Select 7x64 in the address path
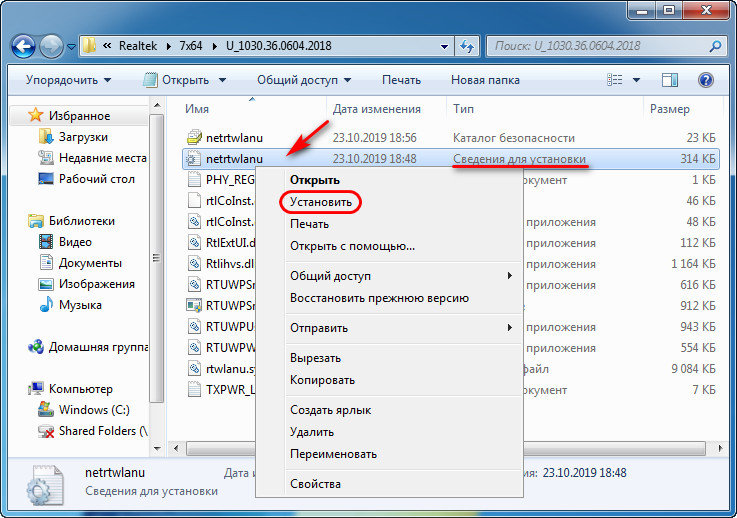Screen dimensions: 737x518 (x=191, y=46)
